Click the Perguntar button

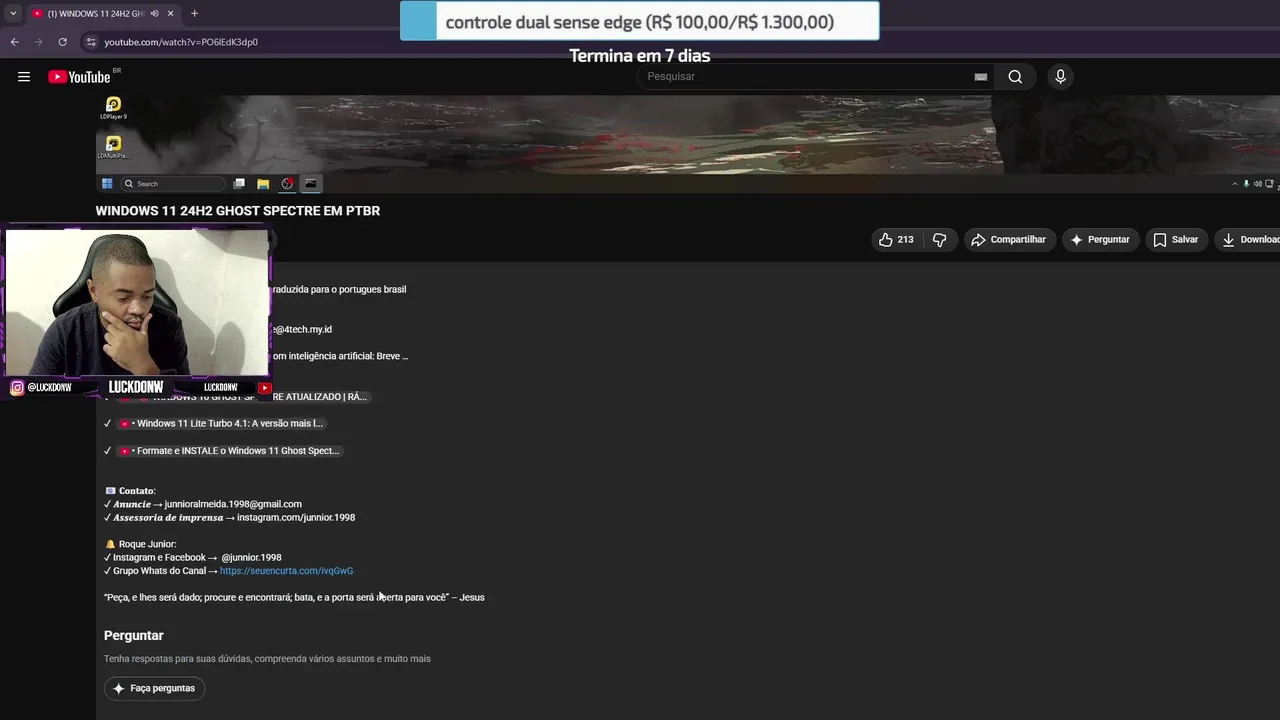(x=1100, y=240)
